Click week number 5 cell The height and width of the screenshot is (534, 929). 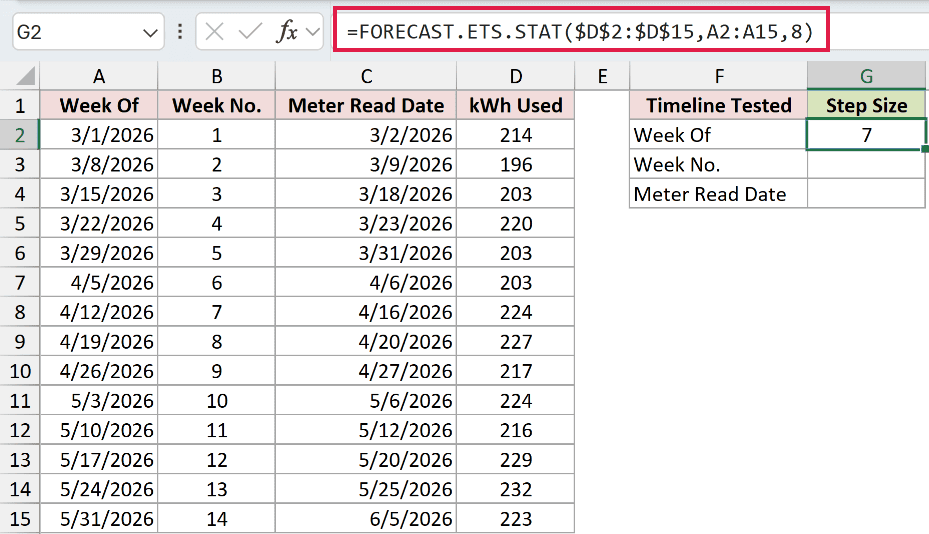217,253
